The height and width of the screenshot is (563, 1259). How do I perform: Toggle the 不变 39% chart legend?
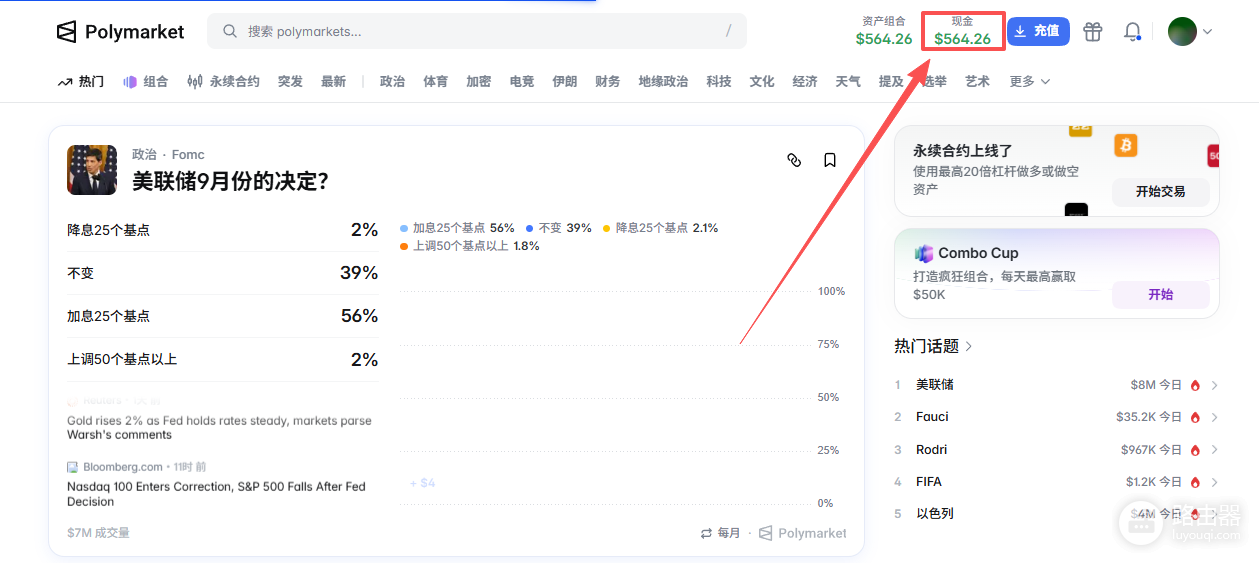point(559,228)
